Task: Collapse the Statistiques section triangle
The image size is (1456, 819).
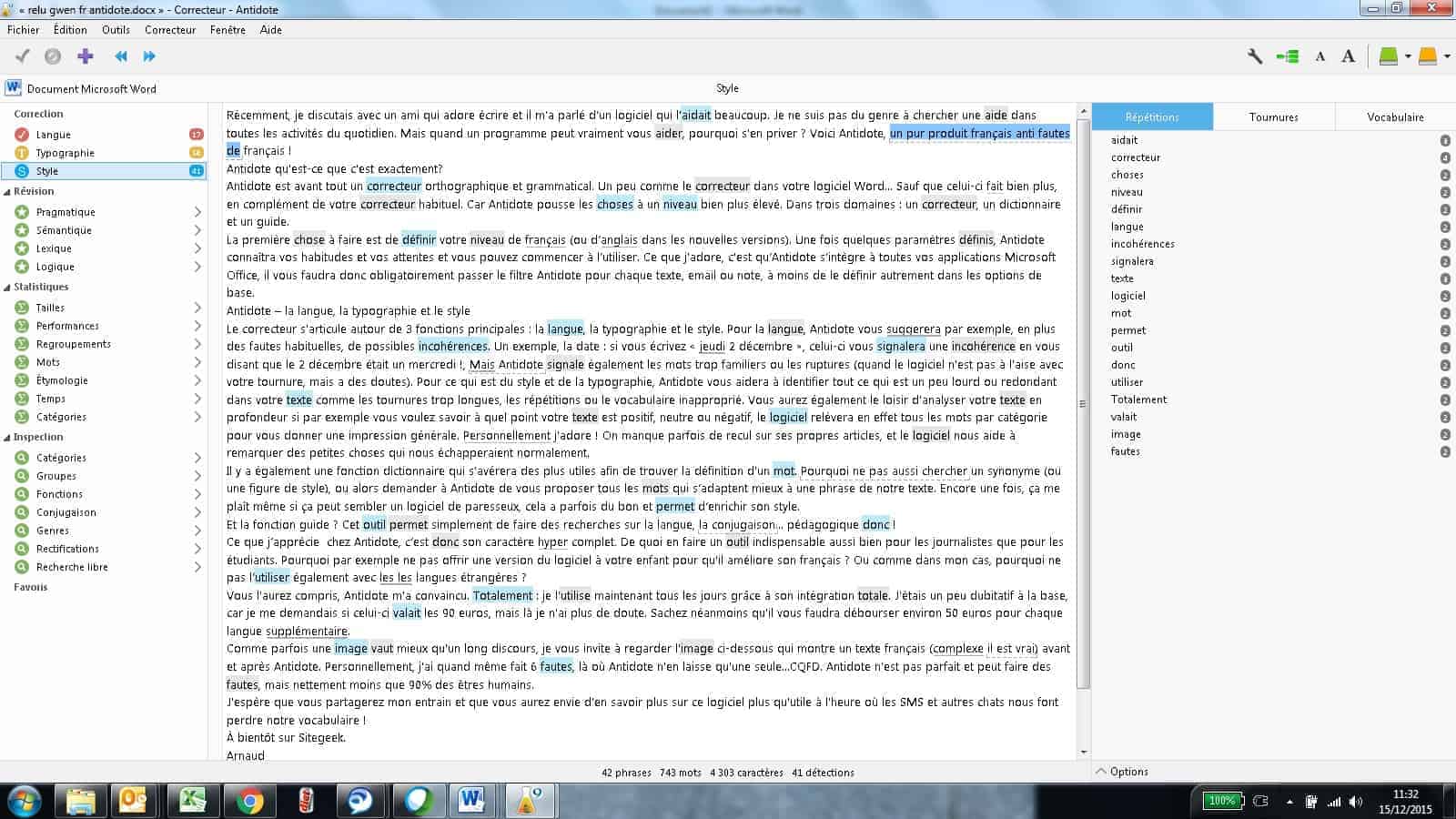Action: coord(7,288)
